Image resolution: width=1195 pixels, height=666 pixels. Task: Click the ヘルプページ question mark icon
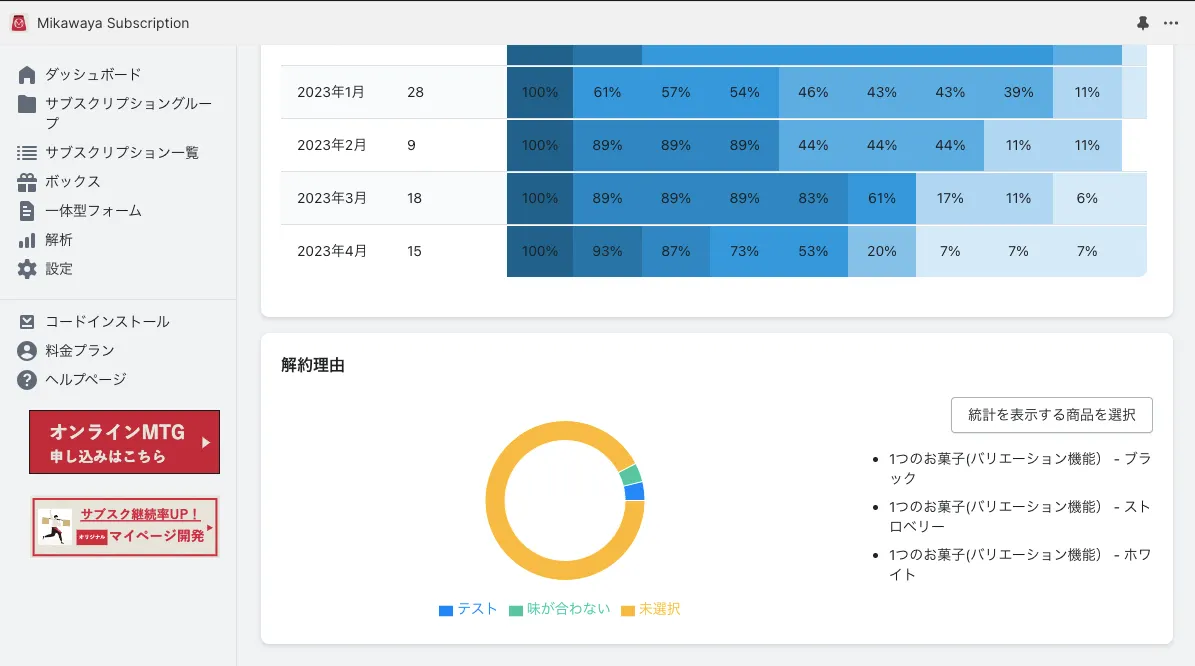(x=27, y=379)
